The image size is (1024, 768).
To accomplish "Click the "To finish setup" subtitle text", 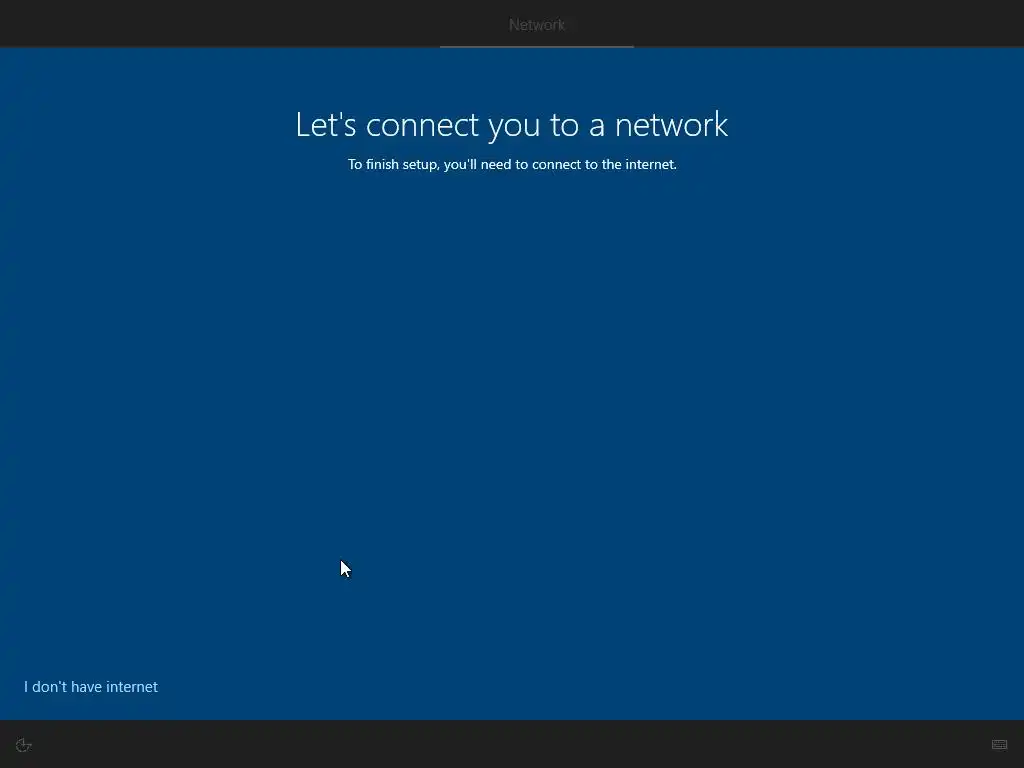I will pyautogui.click(x=512, y=165).
